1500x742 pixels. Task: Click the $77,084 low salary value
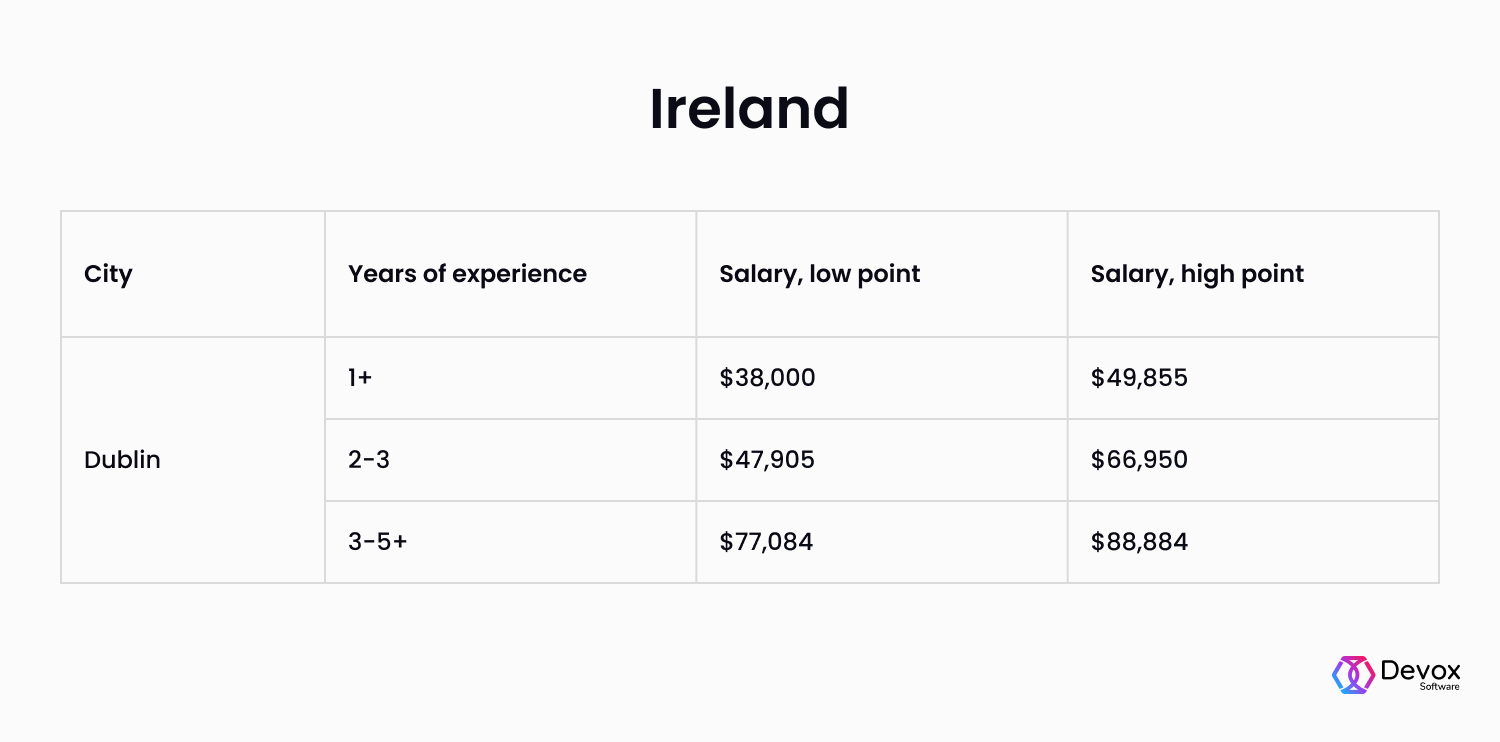click(x=766, y=542)
